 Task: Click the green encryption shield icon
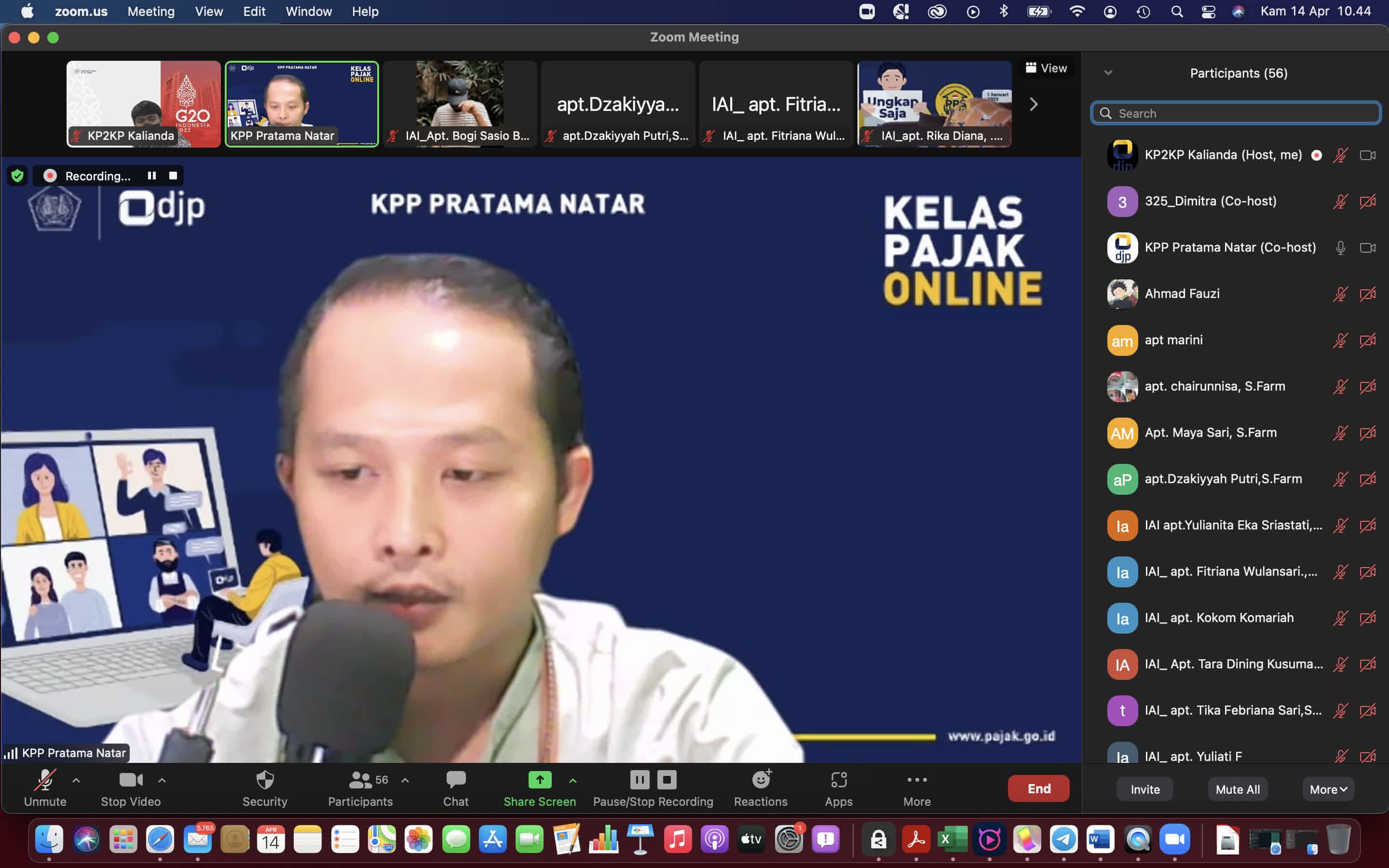click(x=18, y=176)
